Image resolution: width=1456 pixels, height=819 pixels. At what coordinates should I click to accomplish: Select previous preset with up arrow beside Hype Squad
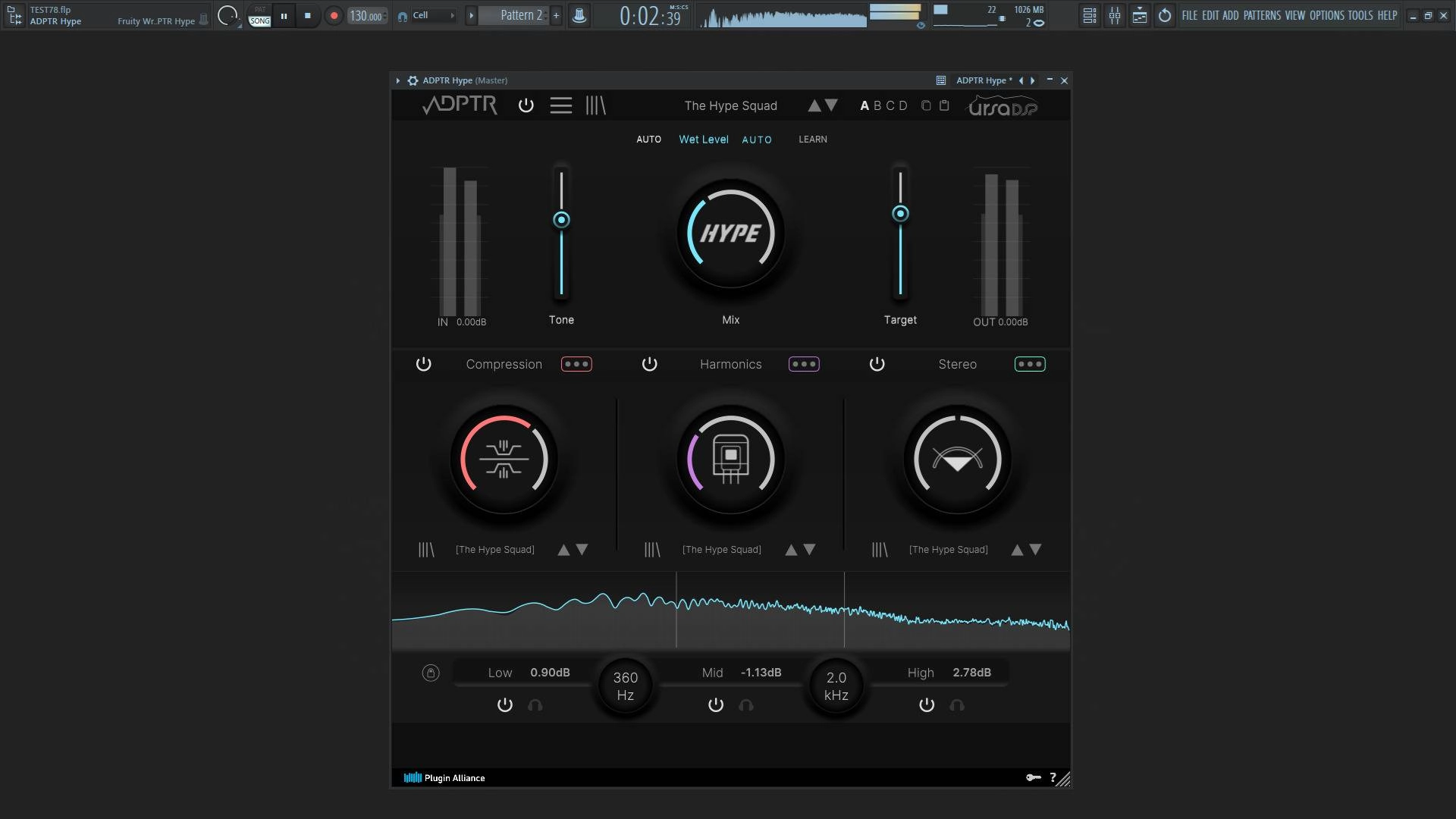[x=814, y=105]
